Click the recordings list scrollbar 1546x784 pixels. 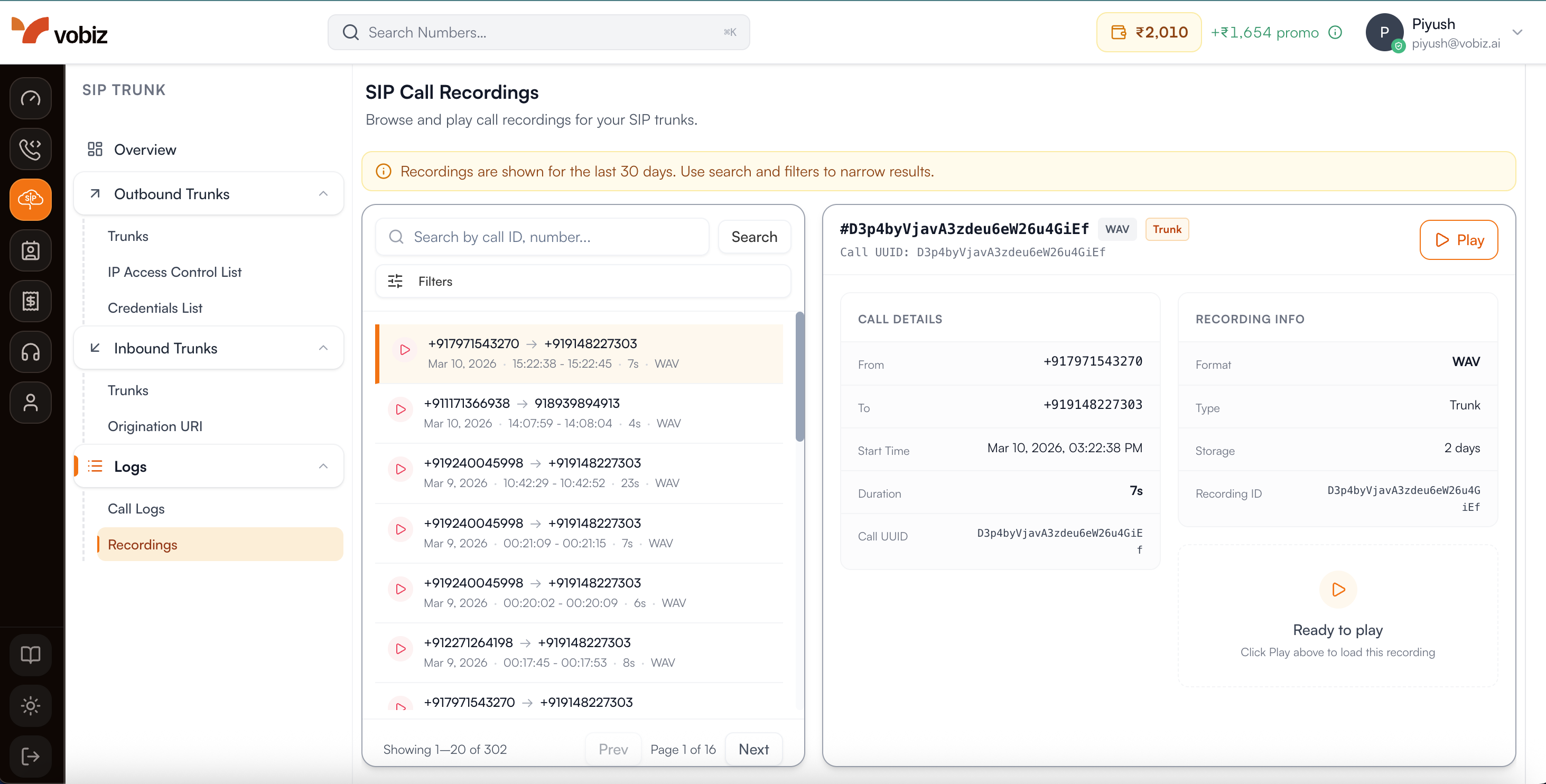[799, 377]
